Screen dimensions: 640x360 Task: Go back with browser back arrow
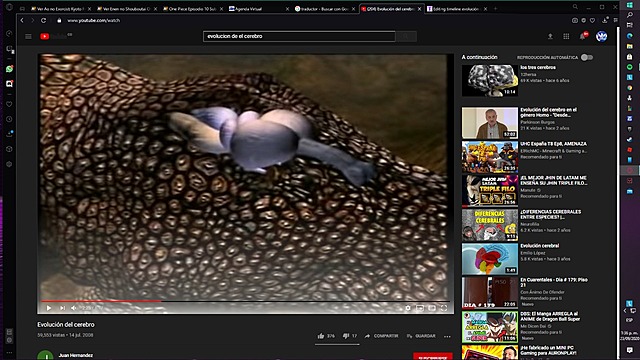pos(22,20)
